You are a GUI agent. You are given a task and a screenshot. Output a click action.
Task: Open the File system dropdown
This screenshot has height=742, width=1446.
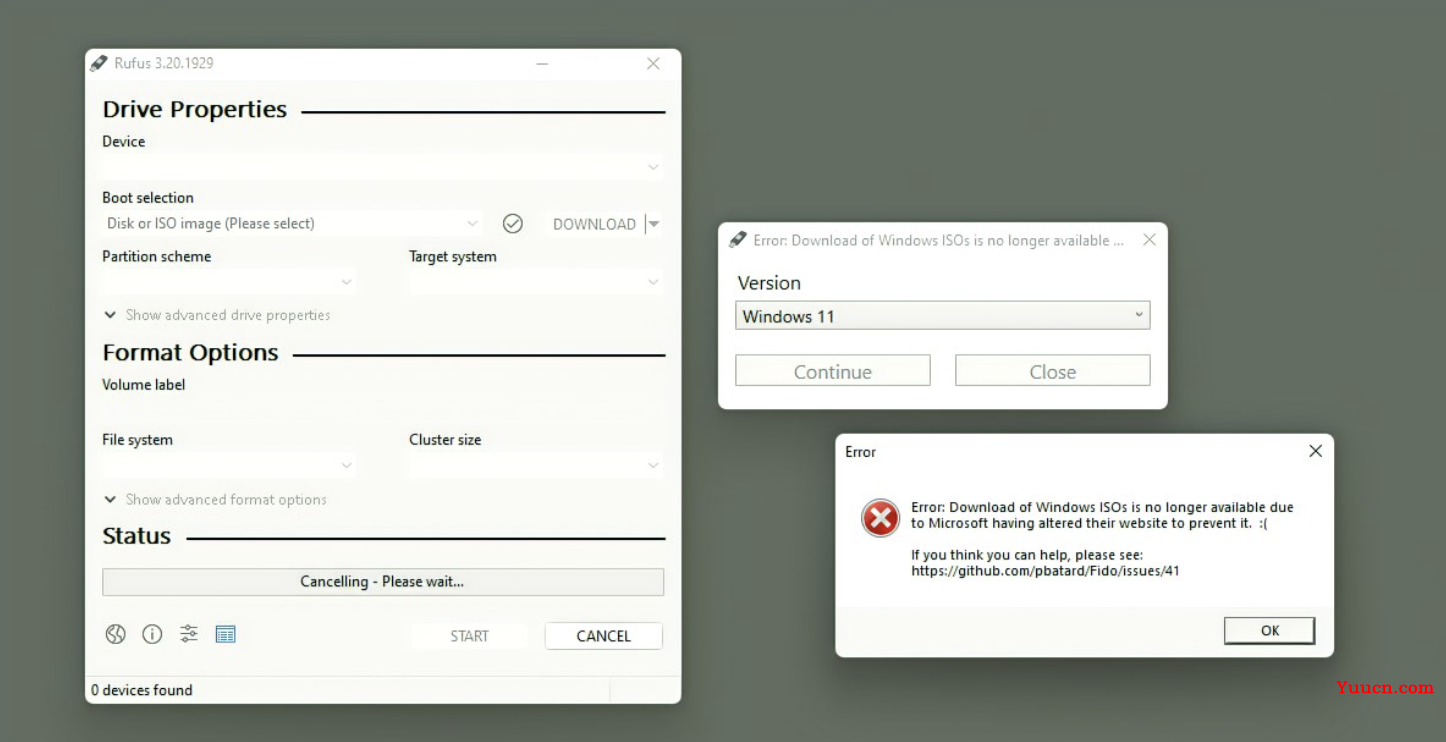click(229, 465)
